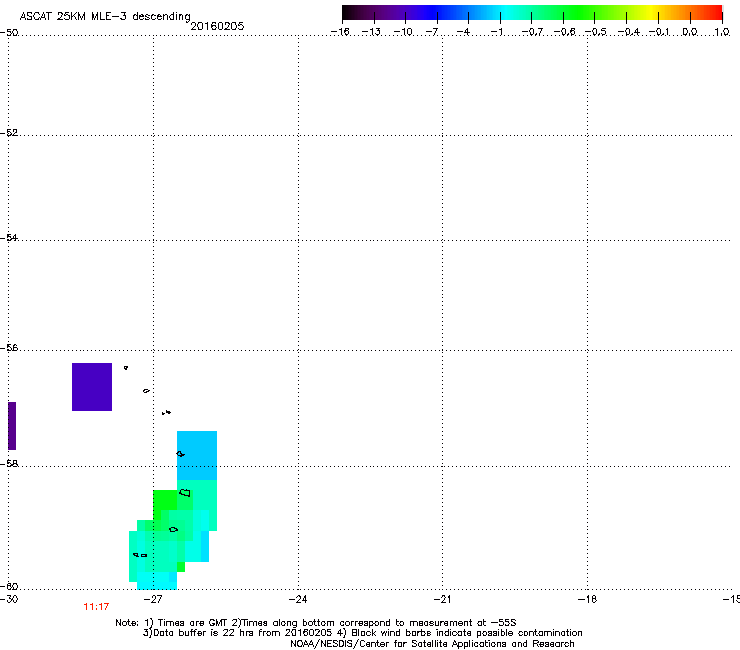Click the red 11:17 pass time label
The image size is (740, 650).
point(96,607)
